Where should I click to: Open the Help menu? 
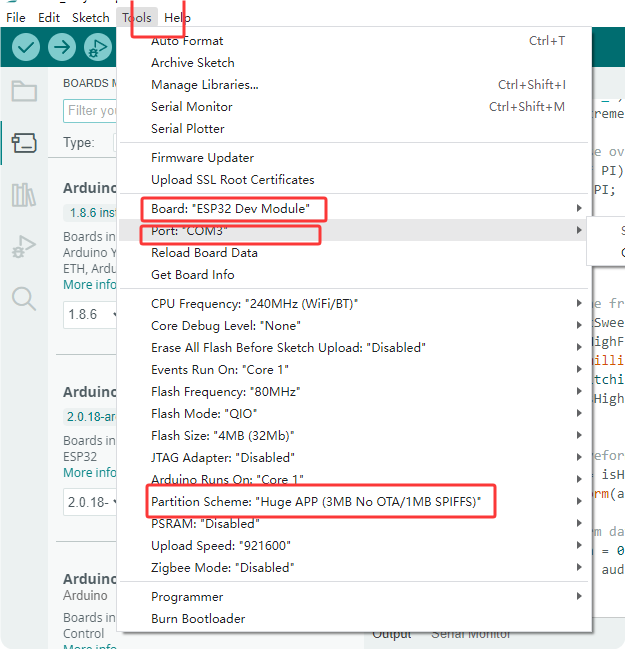(177, 18)
